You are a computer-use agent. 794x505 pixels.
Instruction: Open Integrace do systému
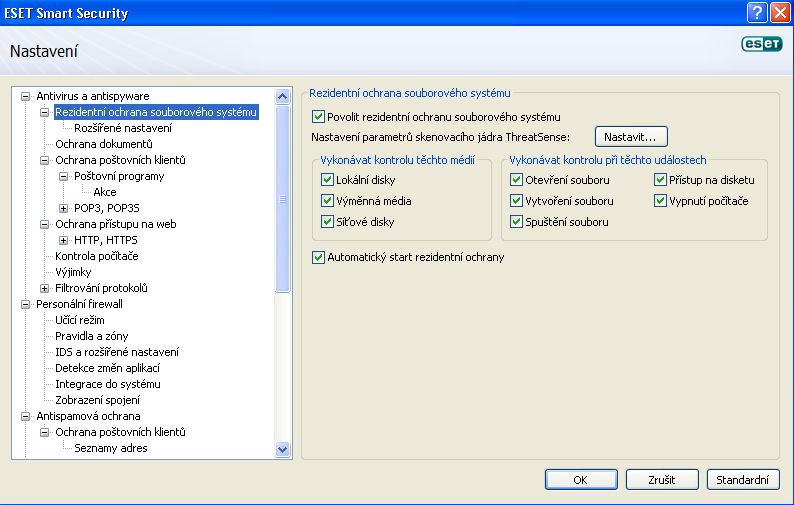pos(108,384)
